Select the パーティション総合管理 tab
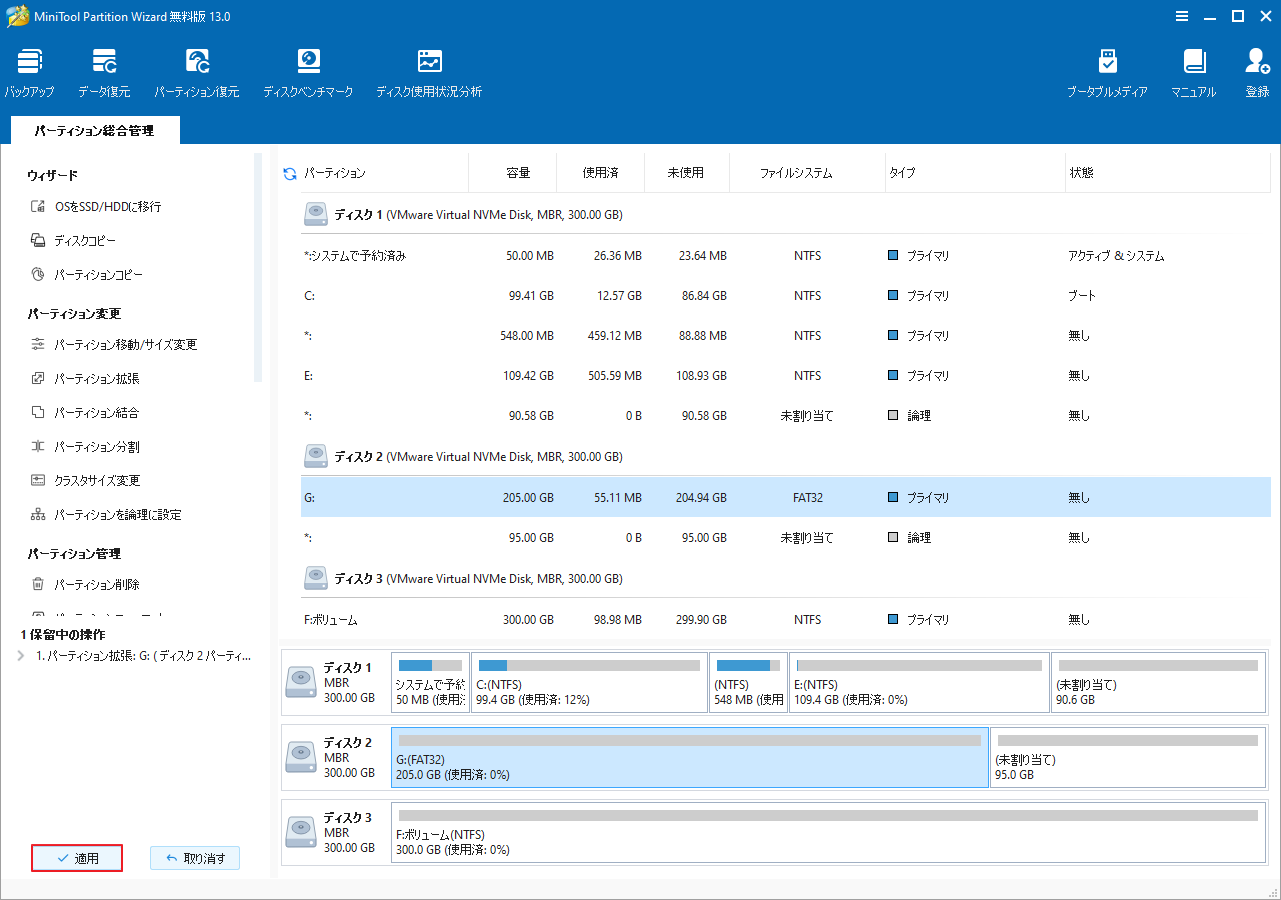 94,130
